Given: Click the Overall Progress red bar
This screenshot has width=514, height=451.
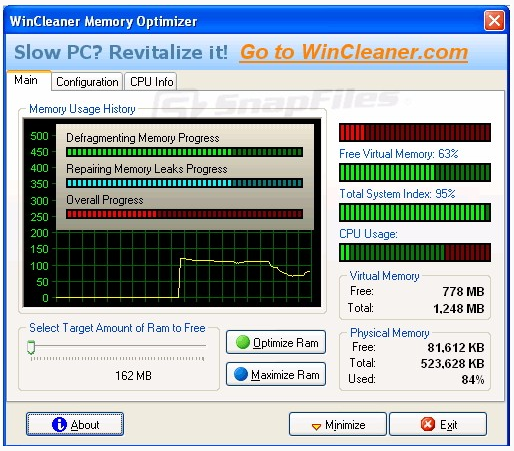Looking at the screenshot, I should 184,214.
